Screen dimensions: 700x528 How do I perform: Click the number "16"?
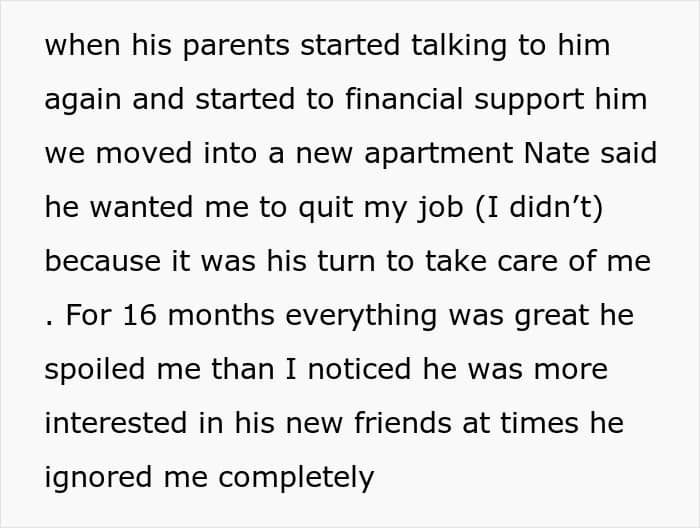(x=140, y=315)
